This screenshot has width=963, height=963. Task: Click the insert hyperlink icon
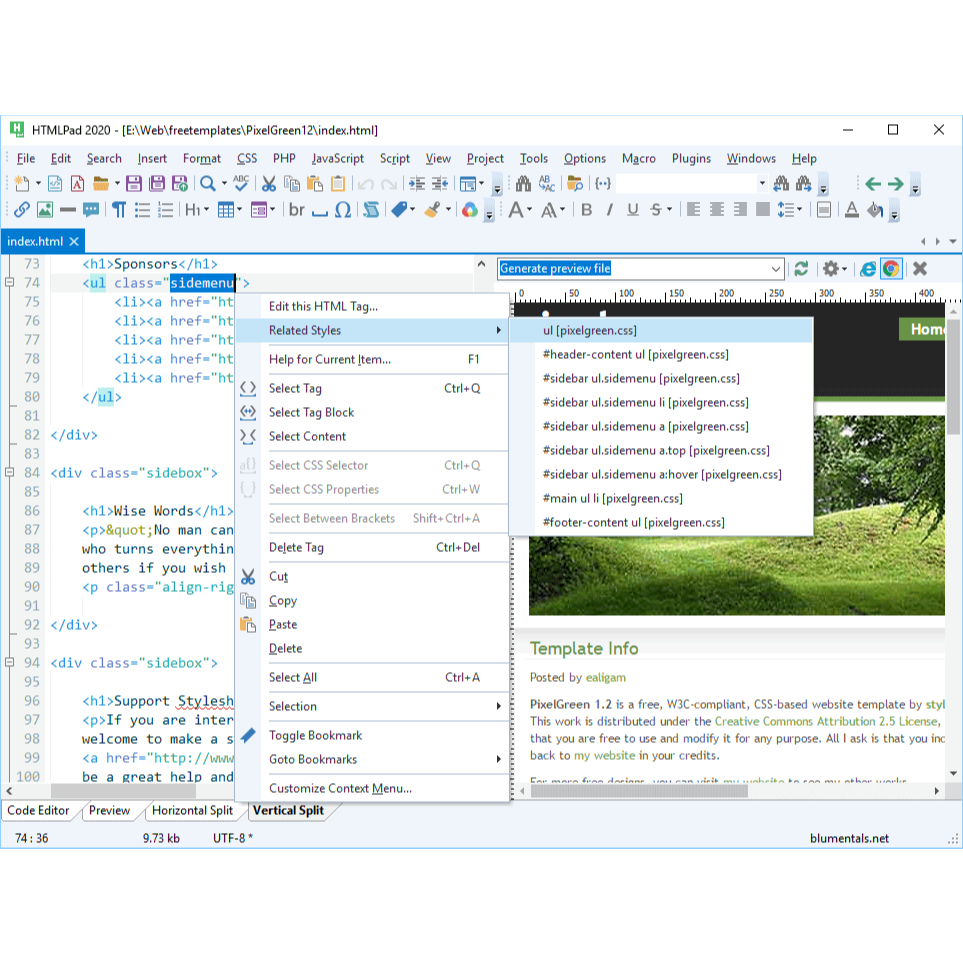(21, 210)
